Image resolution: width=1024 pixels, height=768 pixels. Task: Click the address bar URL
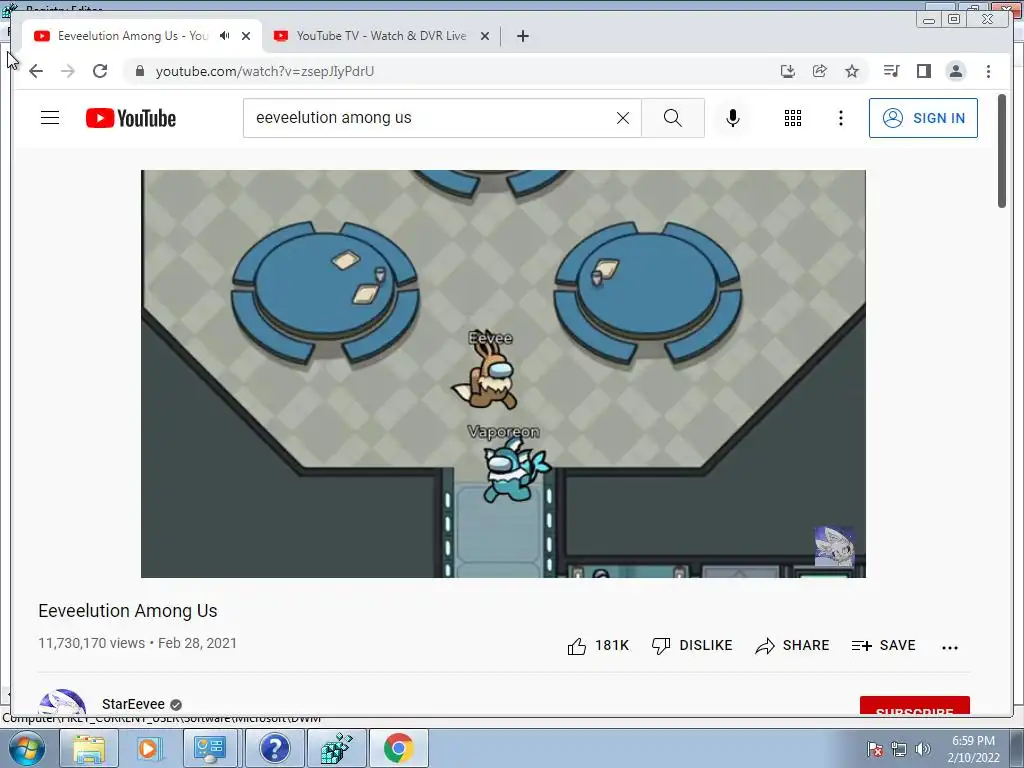pos(264,71)
